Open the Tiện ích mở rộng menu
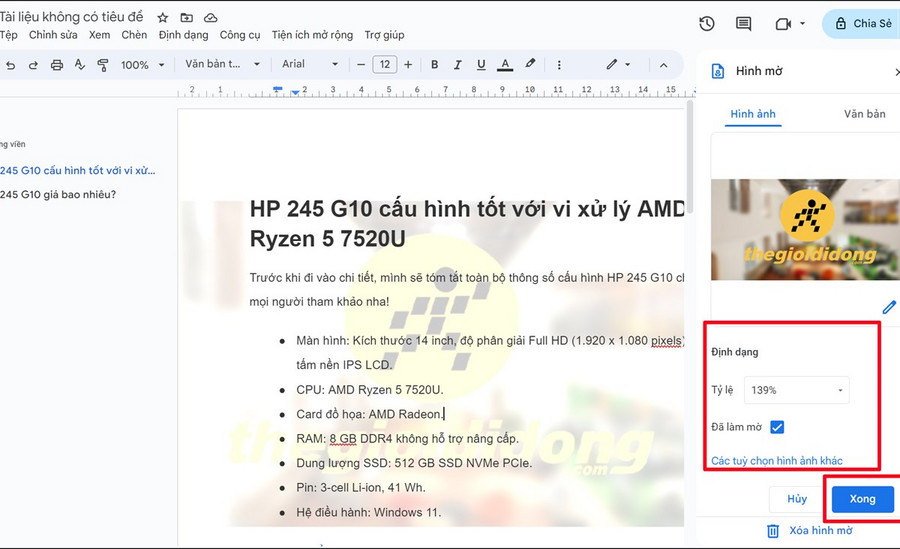The width and height of the screenshot is (900, 549). click(x=312, y=35)
